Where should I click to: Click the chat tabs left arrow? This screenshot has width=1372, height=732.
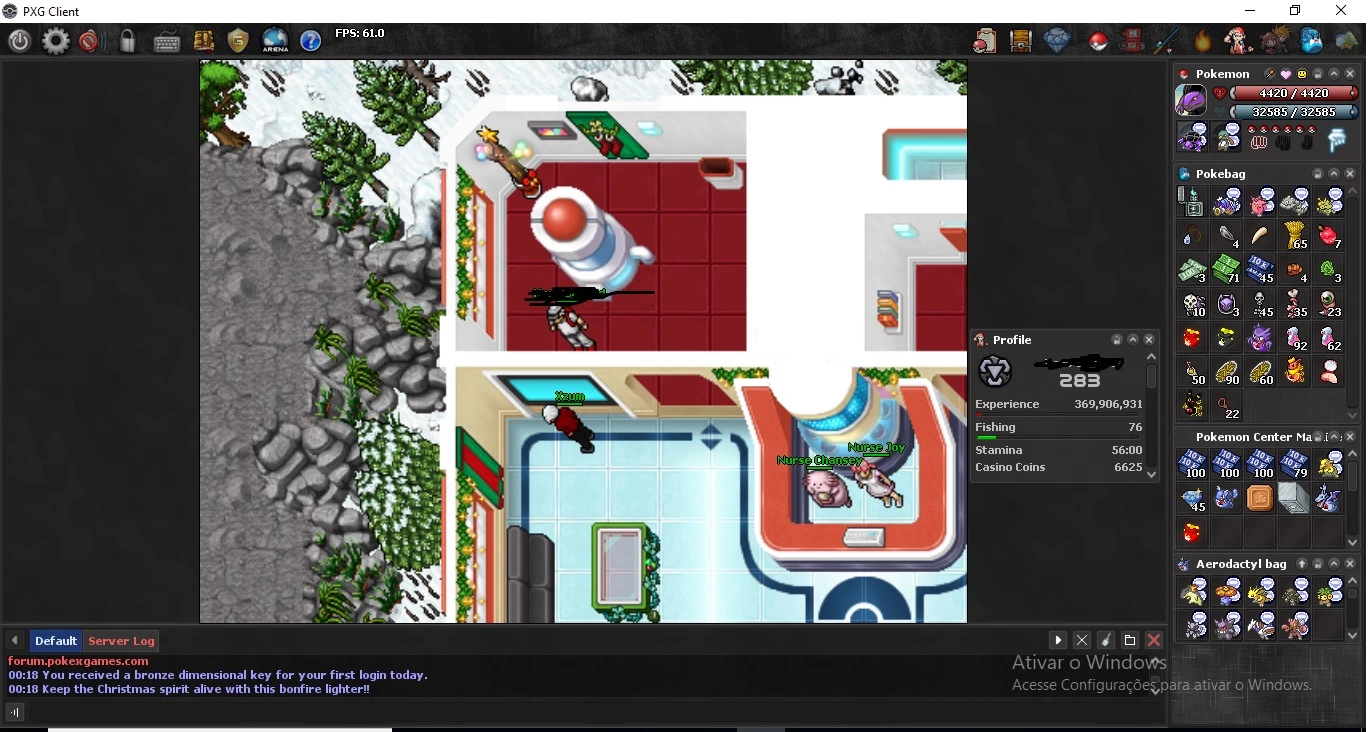pos(15,641)
